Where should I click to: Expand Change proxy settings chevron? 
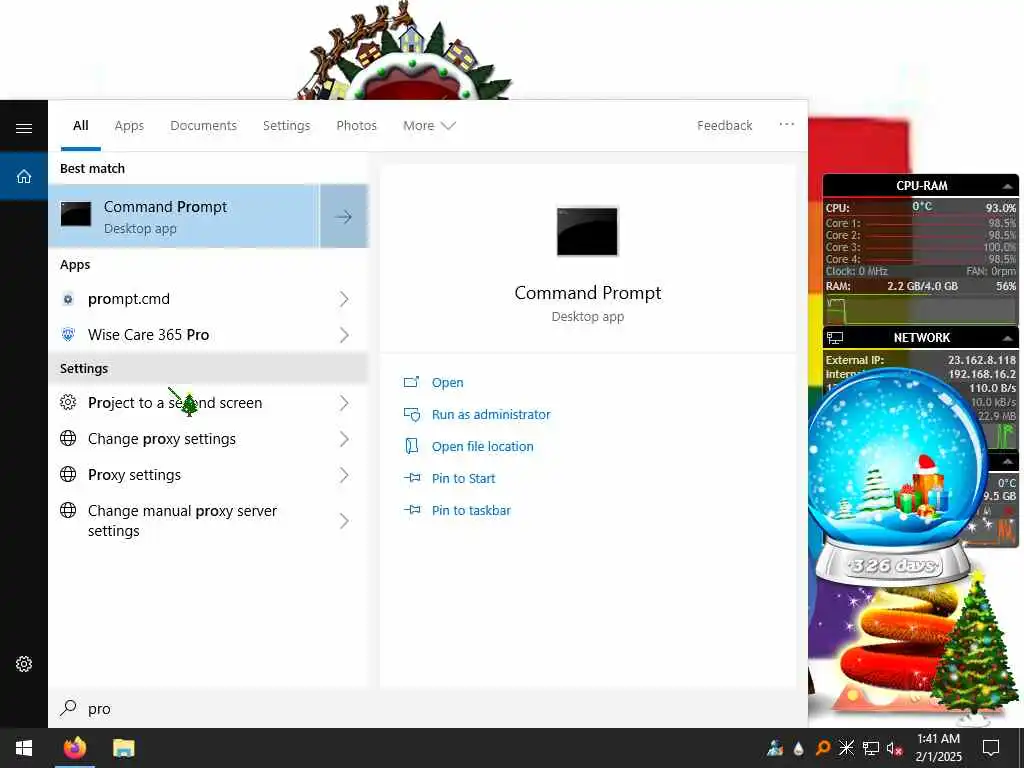344,439
